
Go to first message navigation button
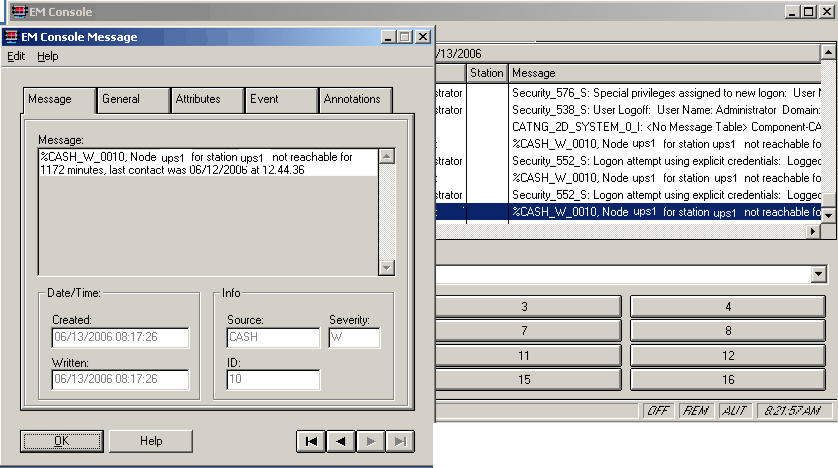[312, 441]
